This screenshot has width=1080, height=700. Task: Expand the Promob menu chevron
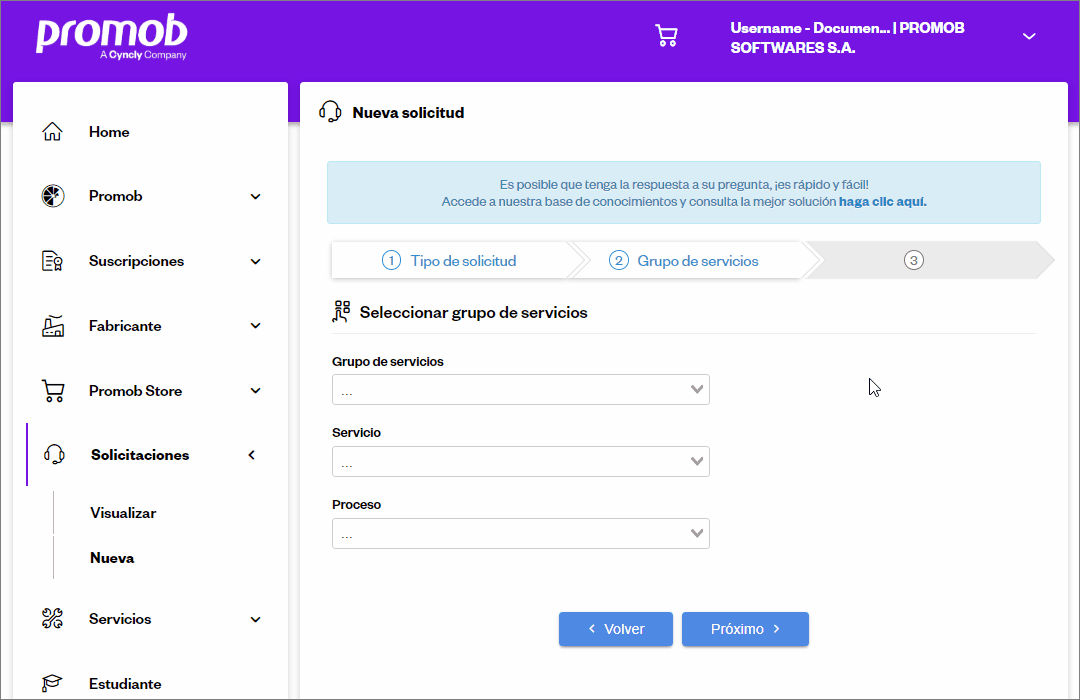tap(256, 196)
